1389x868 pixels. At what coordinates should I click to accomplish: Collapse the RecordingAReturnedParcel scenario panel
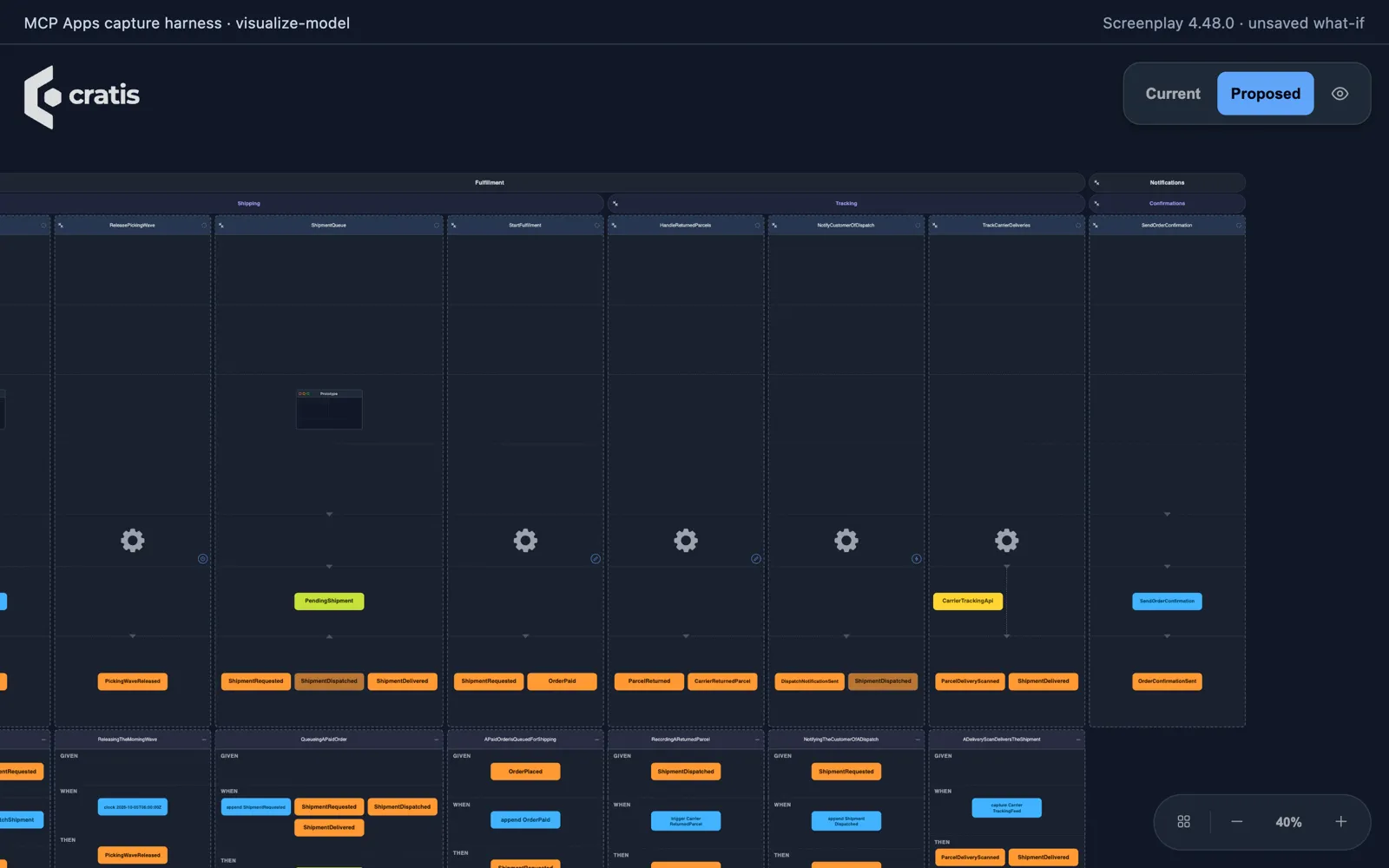click(x=757, y=740)
